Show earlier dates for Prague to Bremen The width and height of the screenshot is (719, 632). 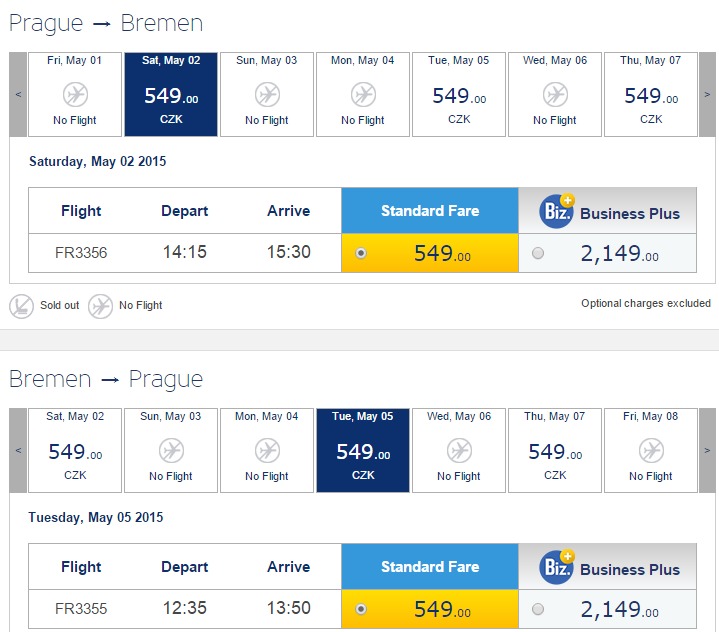(18, 94)
